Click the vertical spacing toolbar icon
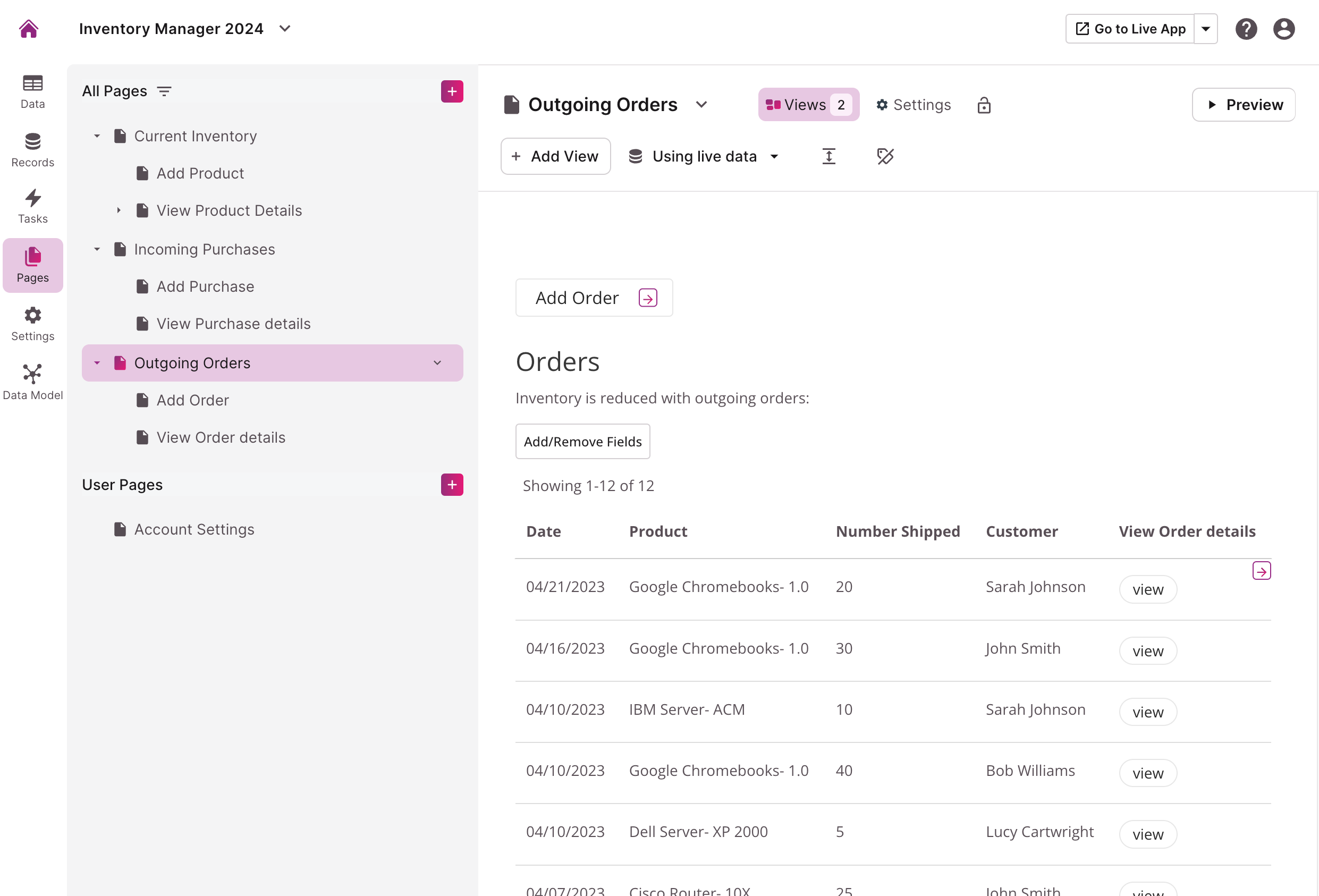 click(828, 156)
